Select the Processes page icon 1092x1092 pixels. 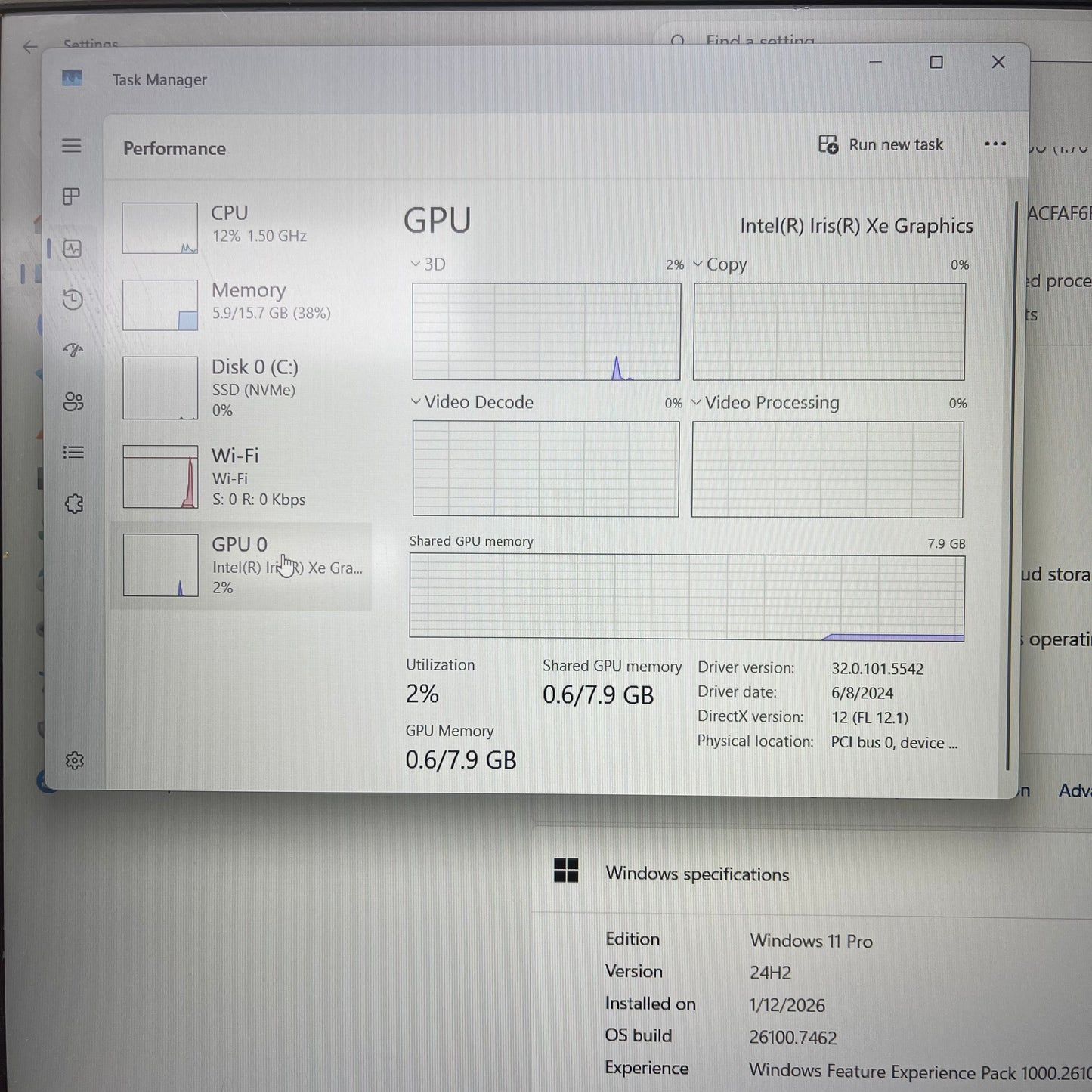[x=72, y=196]
